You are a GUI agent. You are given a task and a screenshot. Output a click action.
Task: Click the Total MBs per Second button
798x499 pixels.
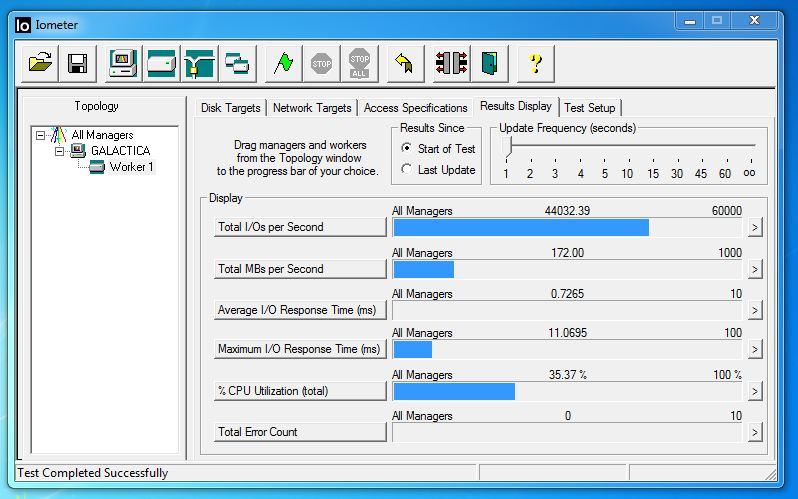[300, 269]
